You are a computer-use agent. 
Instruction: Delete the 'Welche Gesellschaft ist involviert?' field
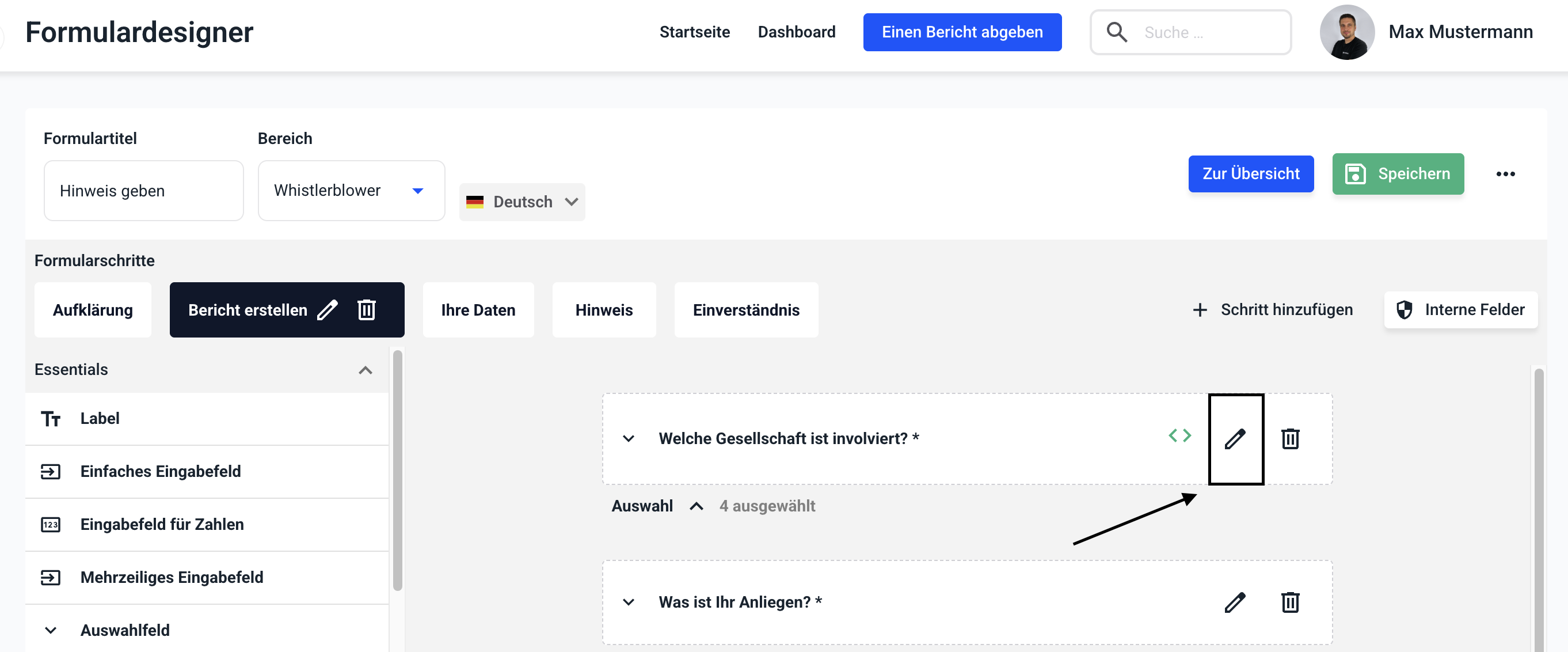pos(1290,439)
